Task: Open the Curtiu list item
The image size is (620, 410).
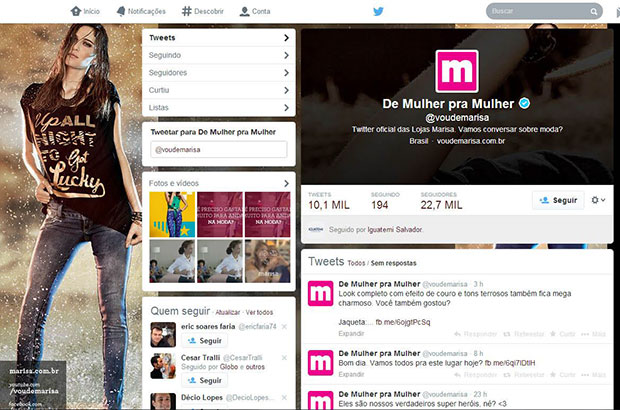Action: 219,90
